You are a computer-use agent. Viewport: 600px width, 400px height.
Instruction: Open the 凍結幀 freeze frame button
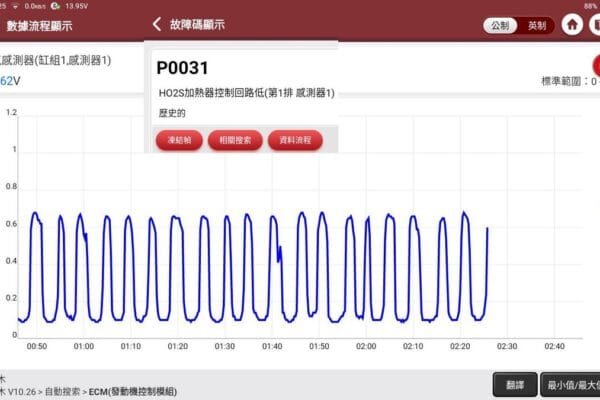point(179,140)
